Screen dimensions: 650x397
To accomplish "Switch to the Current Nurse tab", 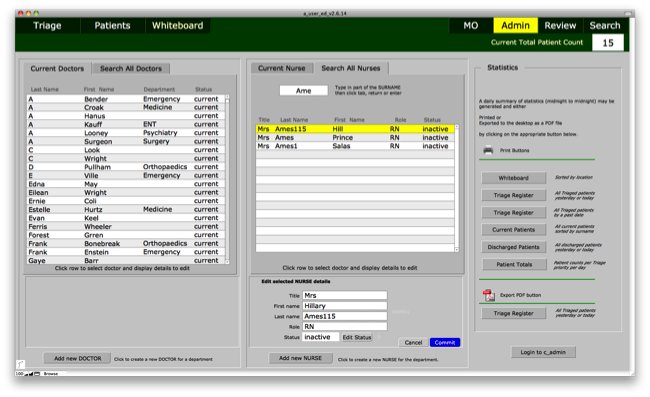I will click(x=281, y=68).
